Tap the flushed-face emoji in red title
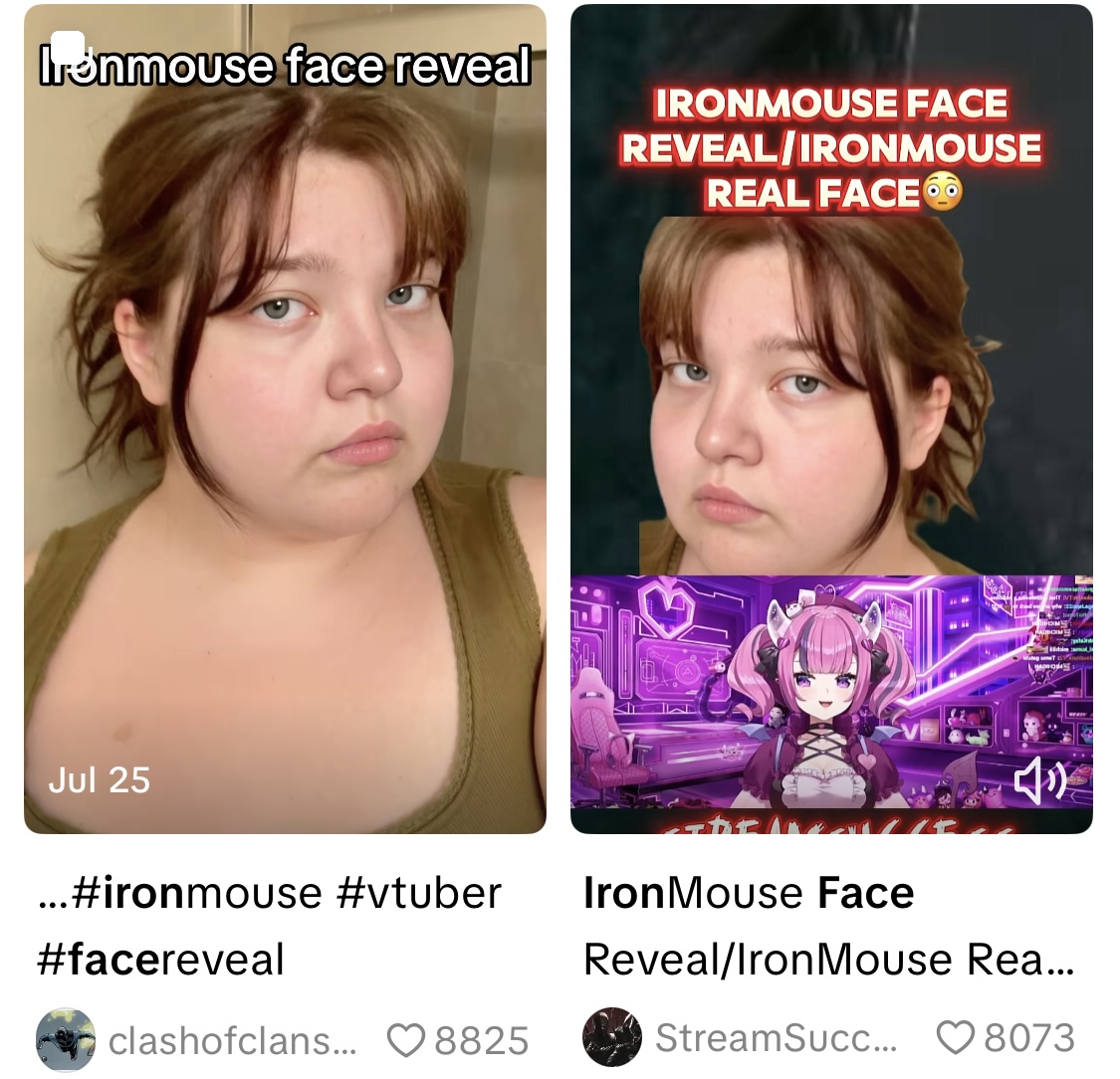This screenshot has width=1120, height=1079. [943, 193]
